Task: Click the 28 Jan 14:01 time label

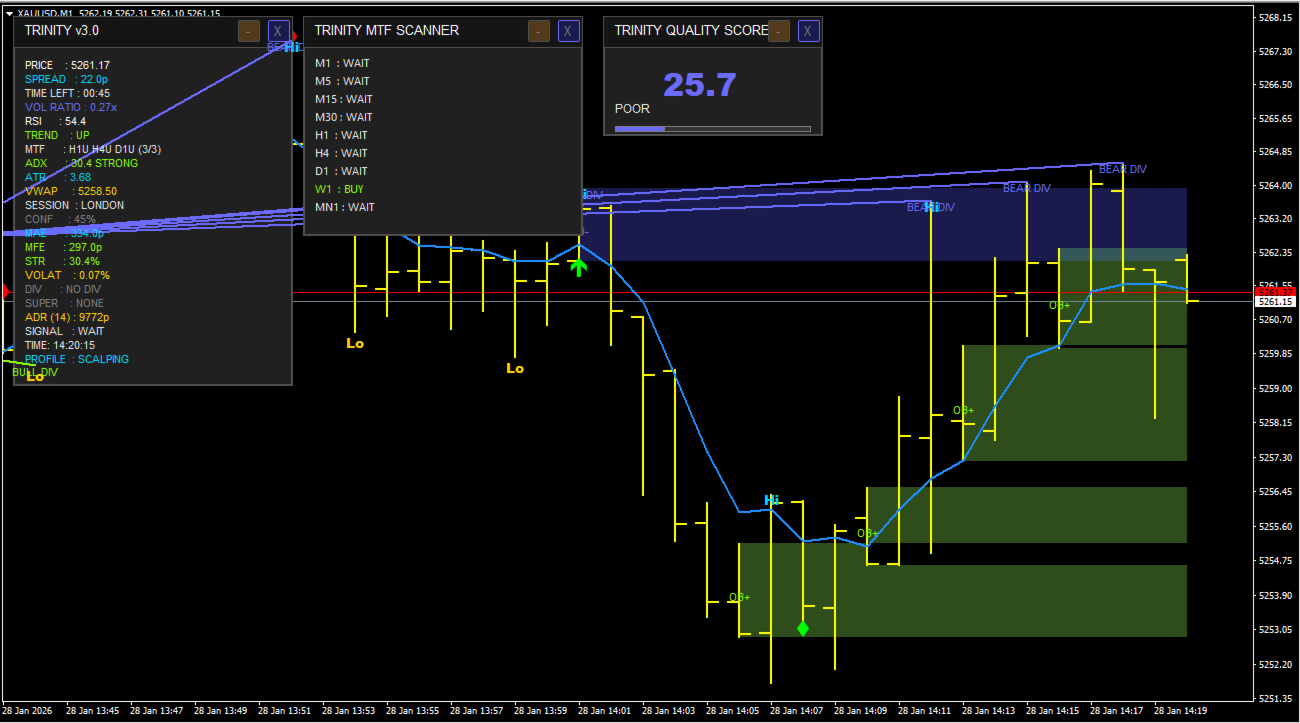Action: click(605, 711)
